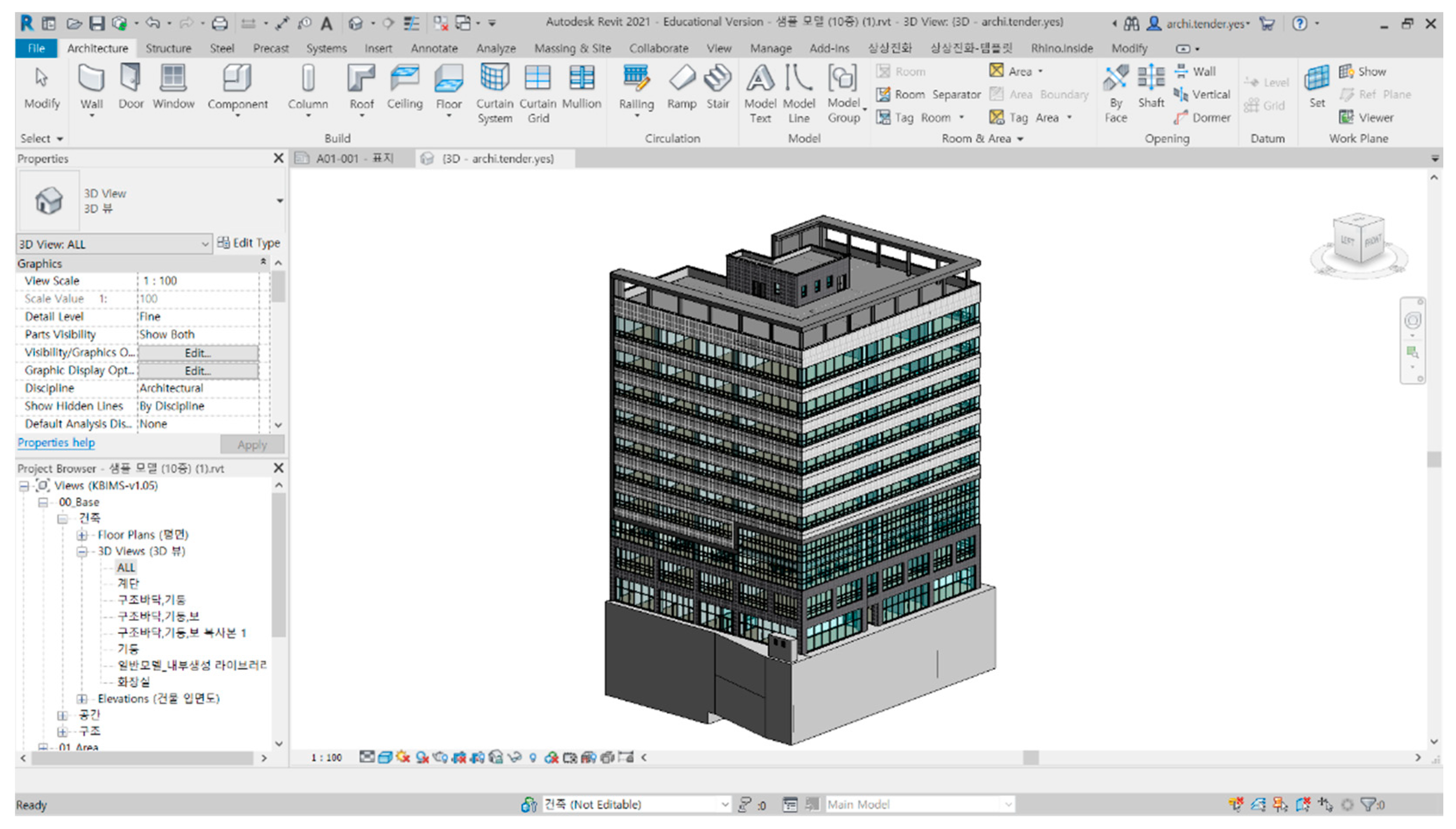Switch to the Structure ribbon tab
This screenshot has width=1456, height=829.
(168, 49)
